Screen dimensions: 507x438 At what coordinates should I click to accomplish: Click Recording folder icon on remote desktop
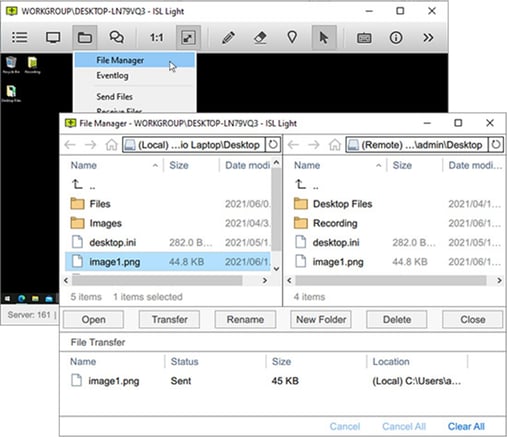[32, 65]
